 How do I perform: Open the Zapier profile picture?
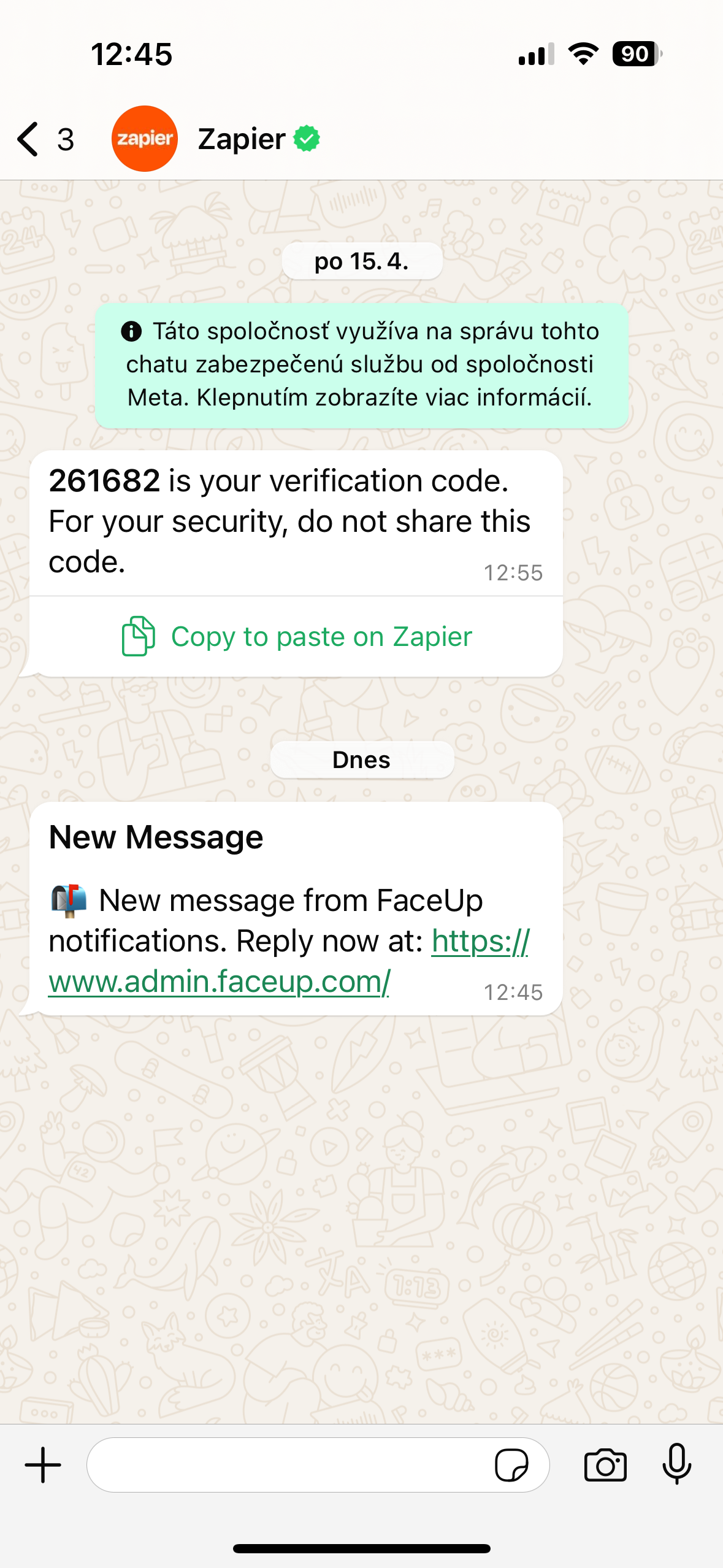(145, 139)
